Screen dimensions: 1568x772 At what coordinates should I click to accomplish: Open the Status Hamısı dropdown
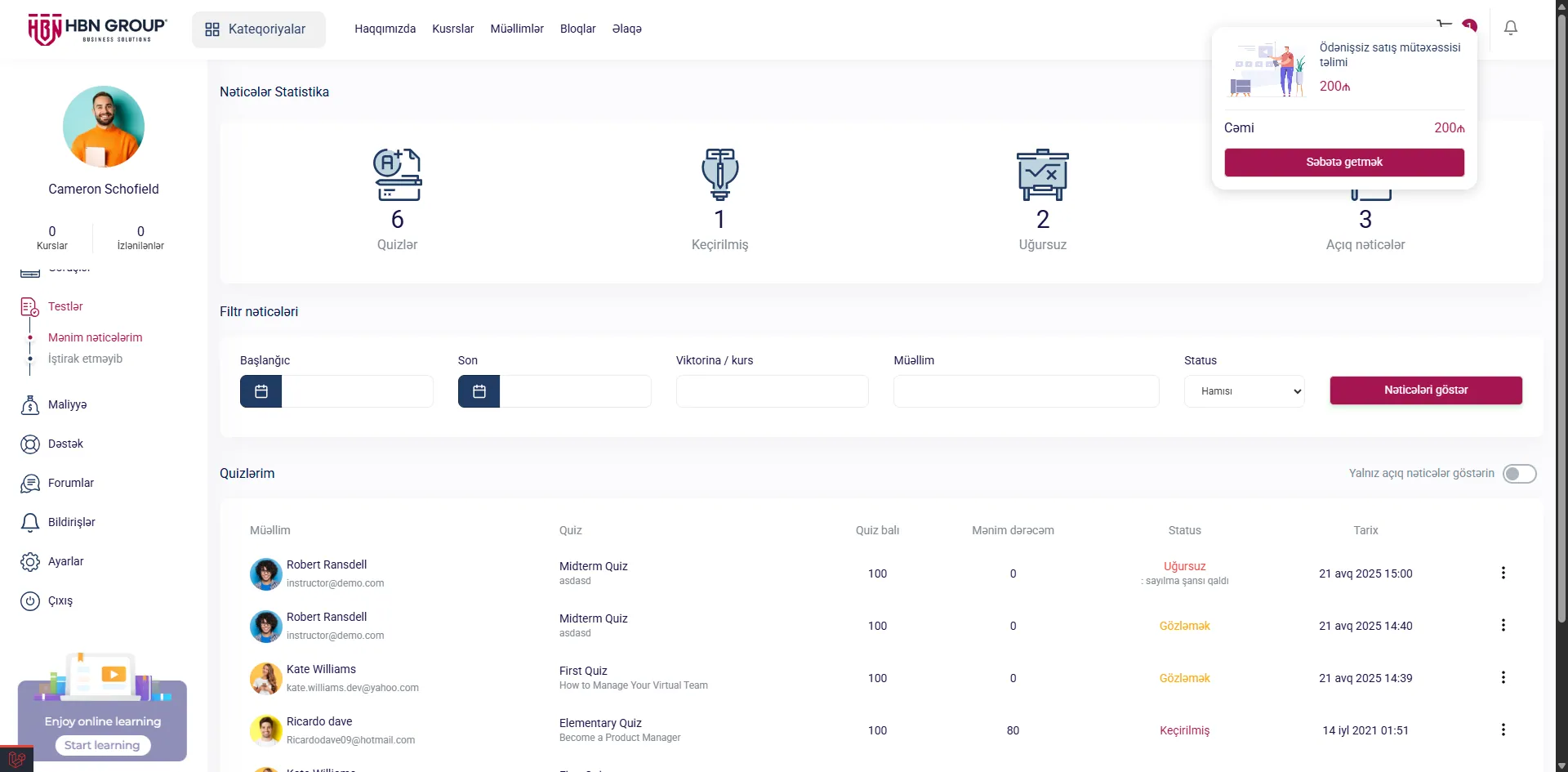[x=1244, y=391]
